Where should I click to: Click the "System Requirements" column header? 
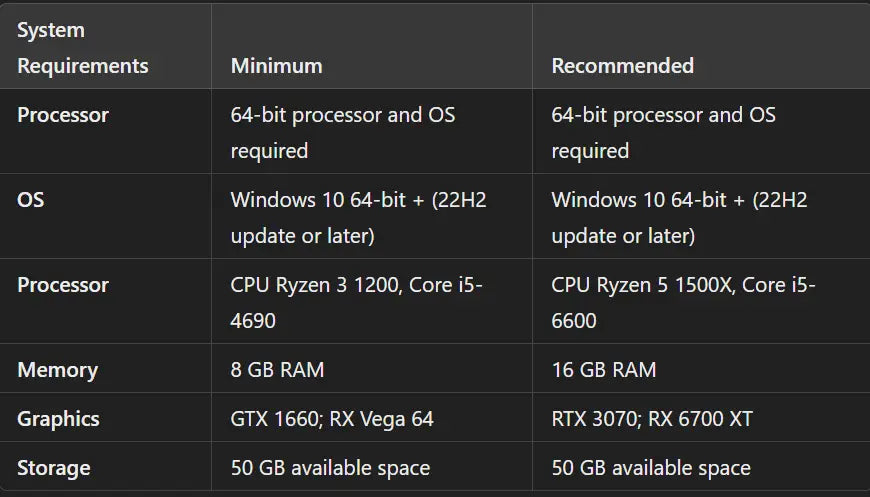tap(82, 48)
